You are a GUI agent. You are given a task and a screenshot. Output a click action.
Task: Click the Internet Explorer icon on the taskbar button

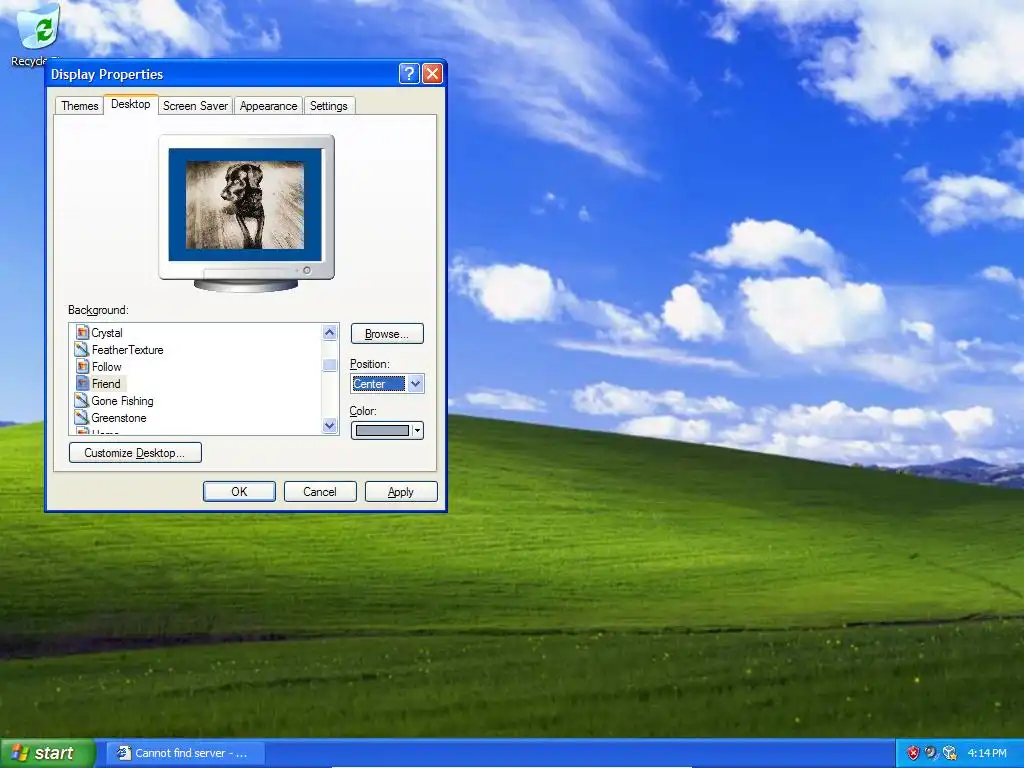pos(123,753)
